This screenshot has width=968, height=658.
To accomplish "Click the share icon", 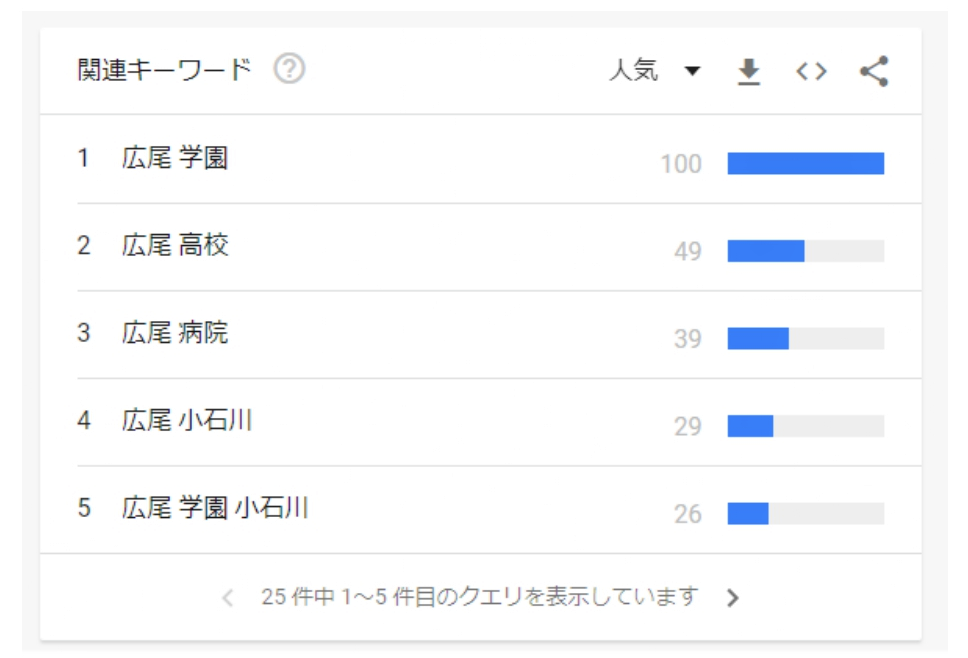I will click(x=874, y=71).
